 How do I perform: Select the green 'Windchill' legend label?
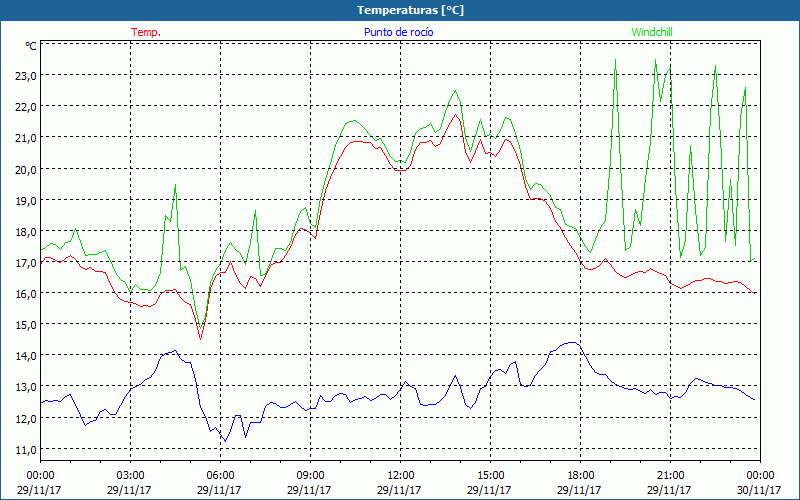tap(652, 32)
